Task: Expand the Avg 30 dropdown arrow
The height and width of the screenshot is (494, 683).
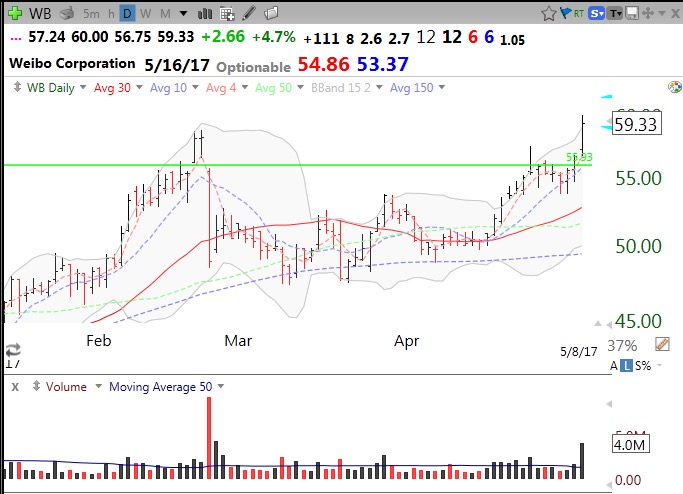Action: (x=139, y=87)
